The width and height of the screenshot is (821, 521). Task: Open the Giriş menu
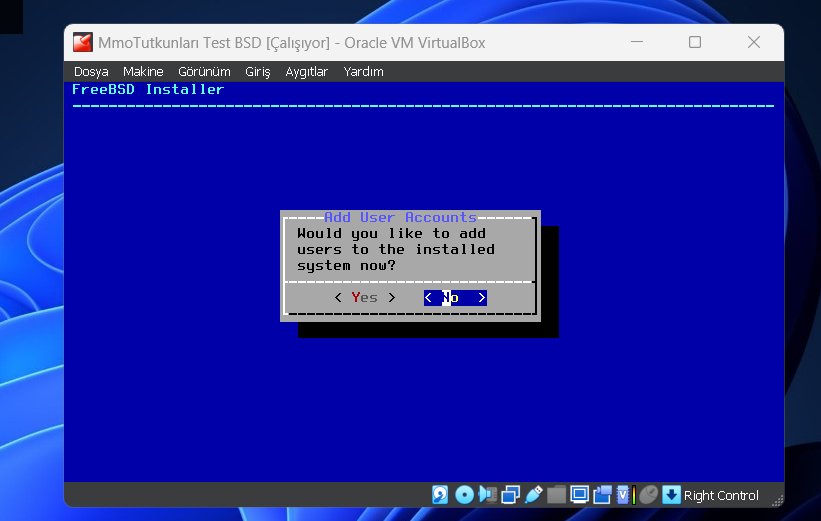tap(258, 72)
